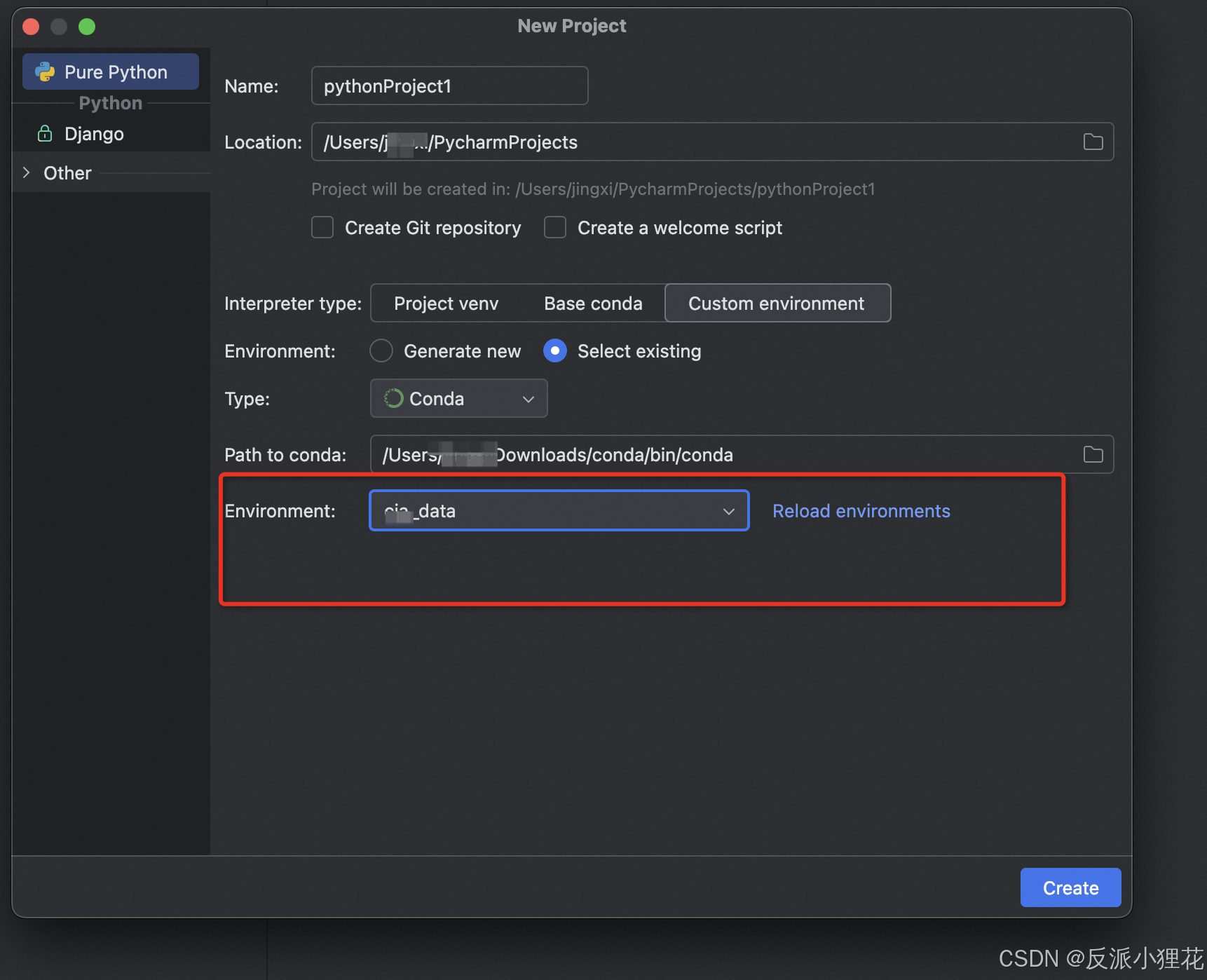The width and height of the screenshot is (1207, 980).
Task: Click the project creation path hint text
Action: click(x=593, y=189)
